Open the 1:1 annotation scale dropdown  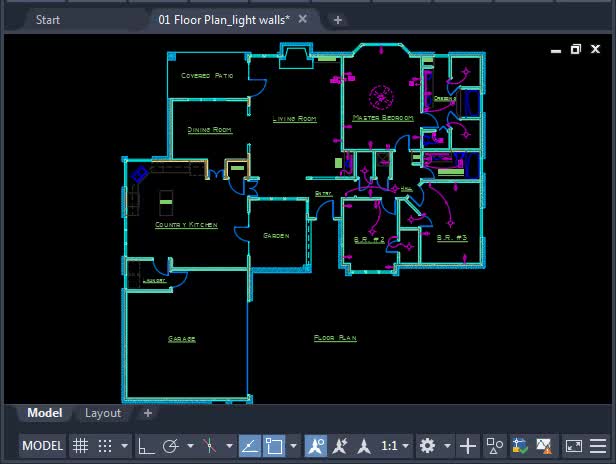395,446
